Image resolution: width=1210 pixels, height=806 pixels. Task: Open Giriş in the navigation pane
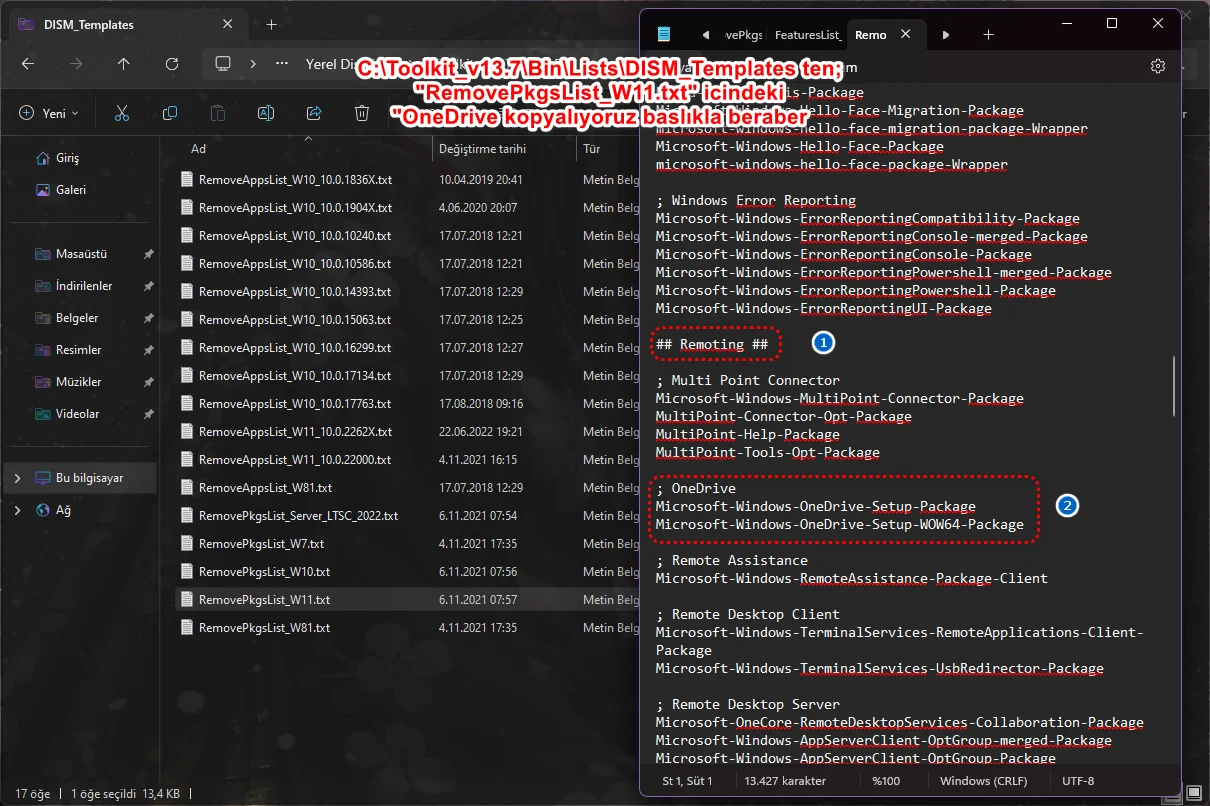coord(68,158)
